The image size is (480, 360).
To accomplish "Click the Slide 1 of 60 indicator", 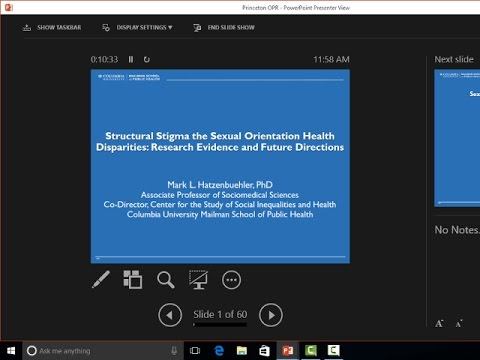I will point(220,314).
